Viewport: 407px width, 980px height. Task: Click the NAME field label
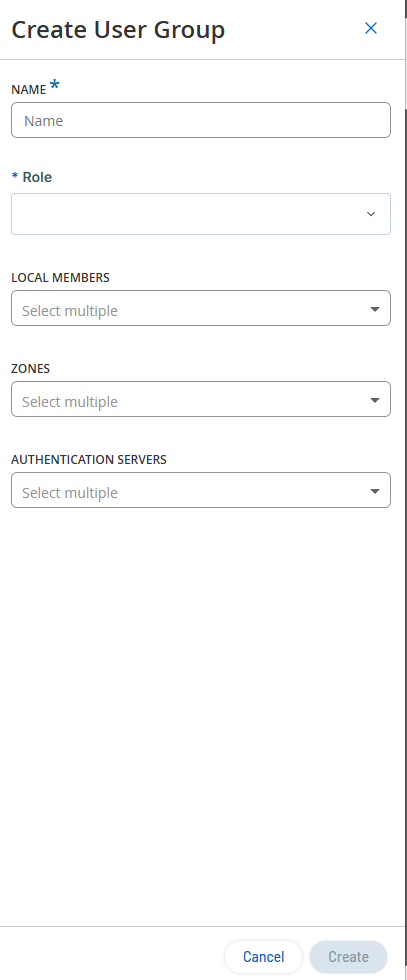click(29, 90)
